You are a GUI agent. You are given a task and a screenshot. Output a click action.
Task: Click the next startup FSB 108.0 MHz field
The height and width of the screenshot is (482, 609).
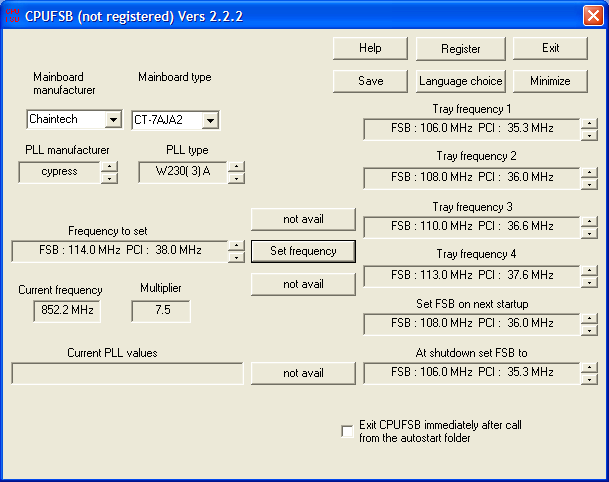pyautogui.click(x=472, y=324)
